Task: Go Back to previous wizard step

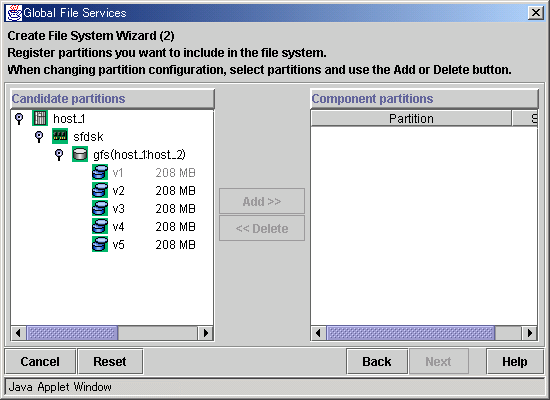Action: pyautogui.click(x=377, y=361)
